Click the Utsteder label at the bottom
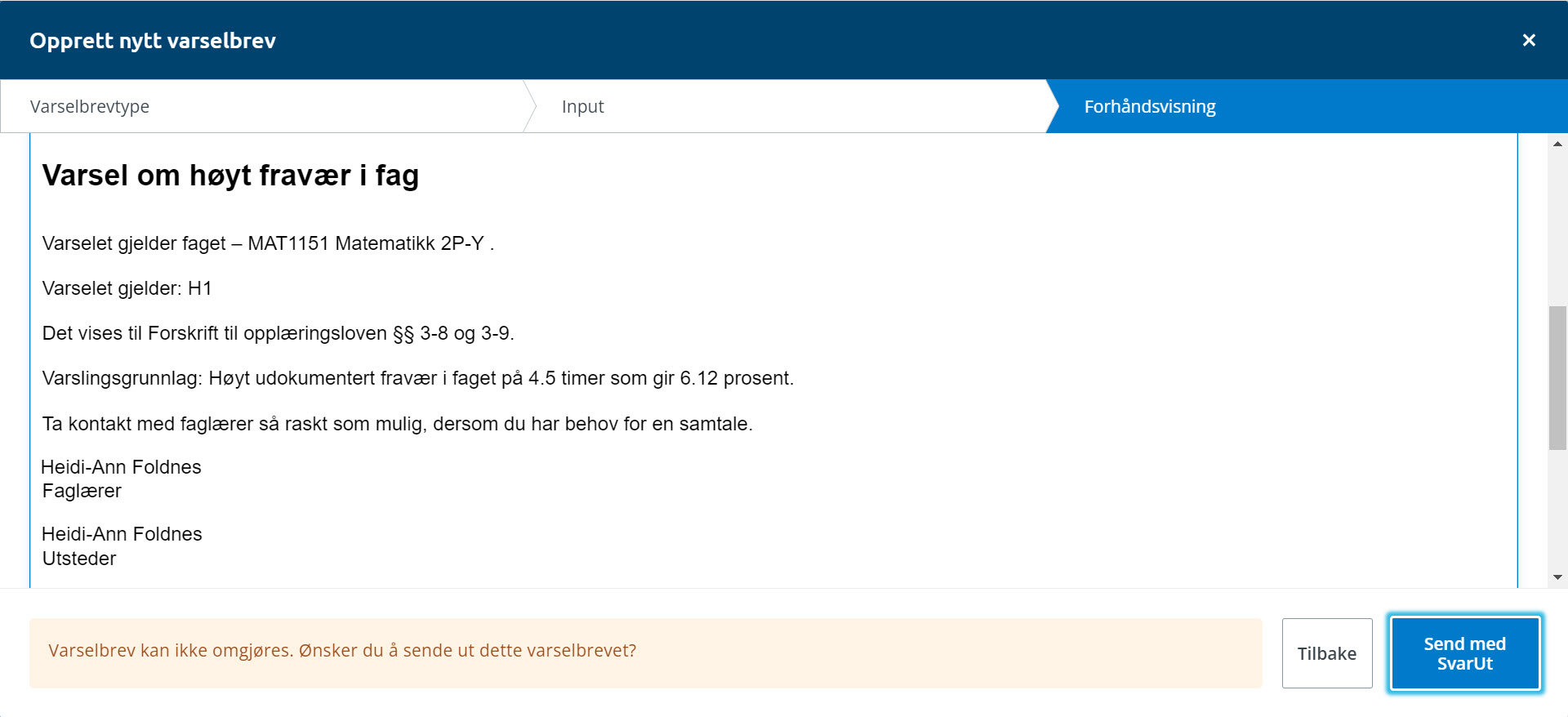Viewport: 1568px width, 717px height. (79, 559)
